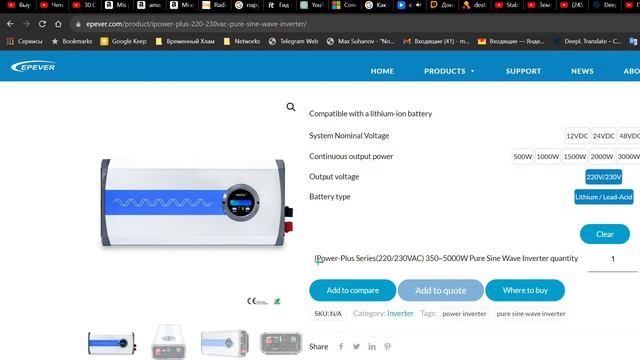Switch to the 'Гид' browser tab
Viewport: 640px width, 360px height.
tap(279, 5)
